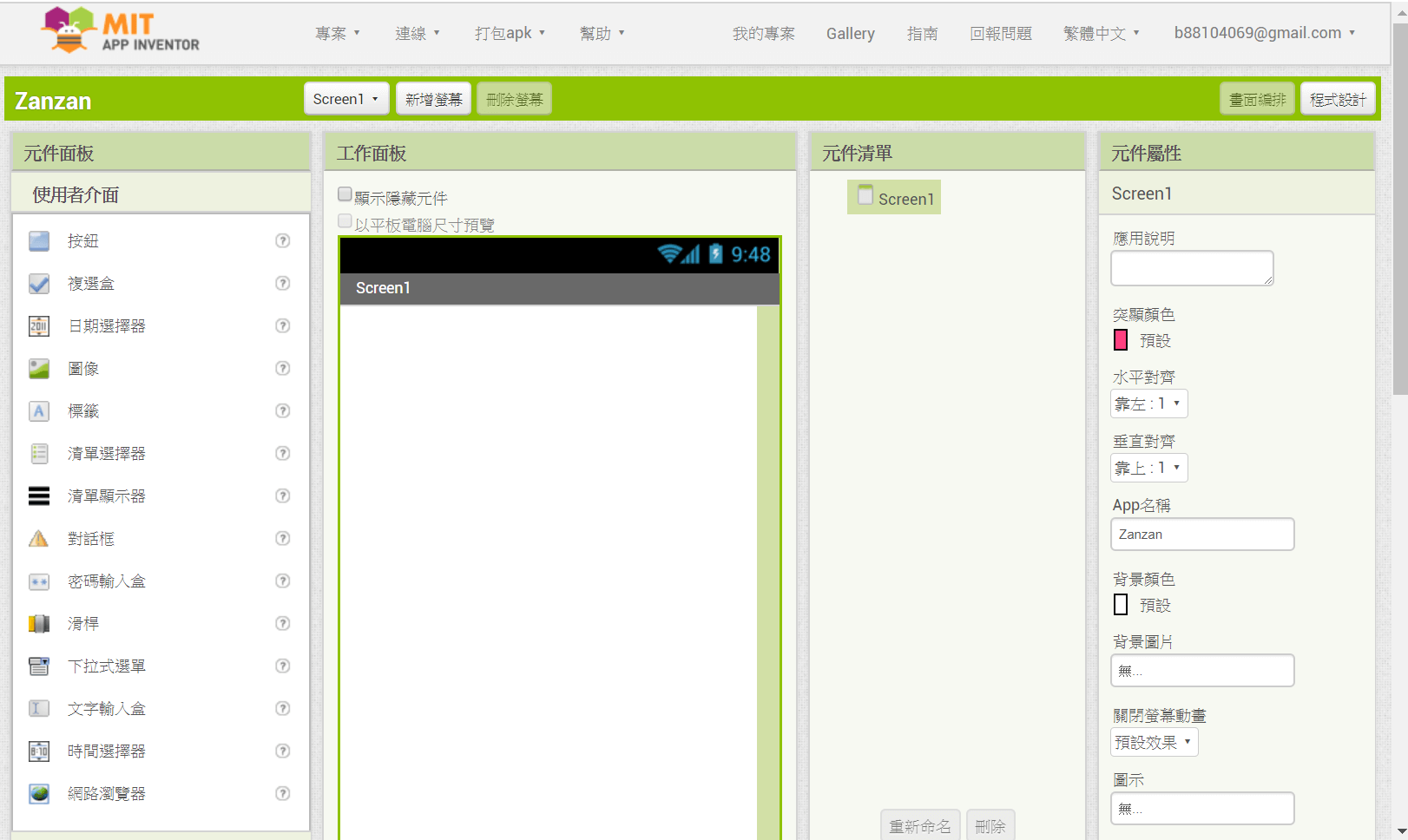Open the 連線 menu
Image resolution: width=1408 pixels, height=840 pixels.
pyautogui.click(x=418, y=34)
